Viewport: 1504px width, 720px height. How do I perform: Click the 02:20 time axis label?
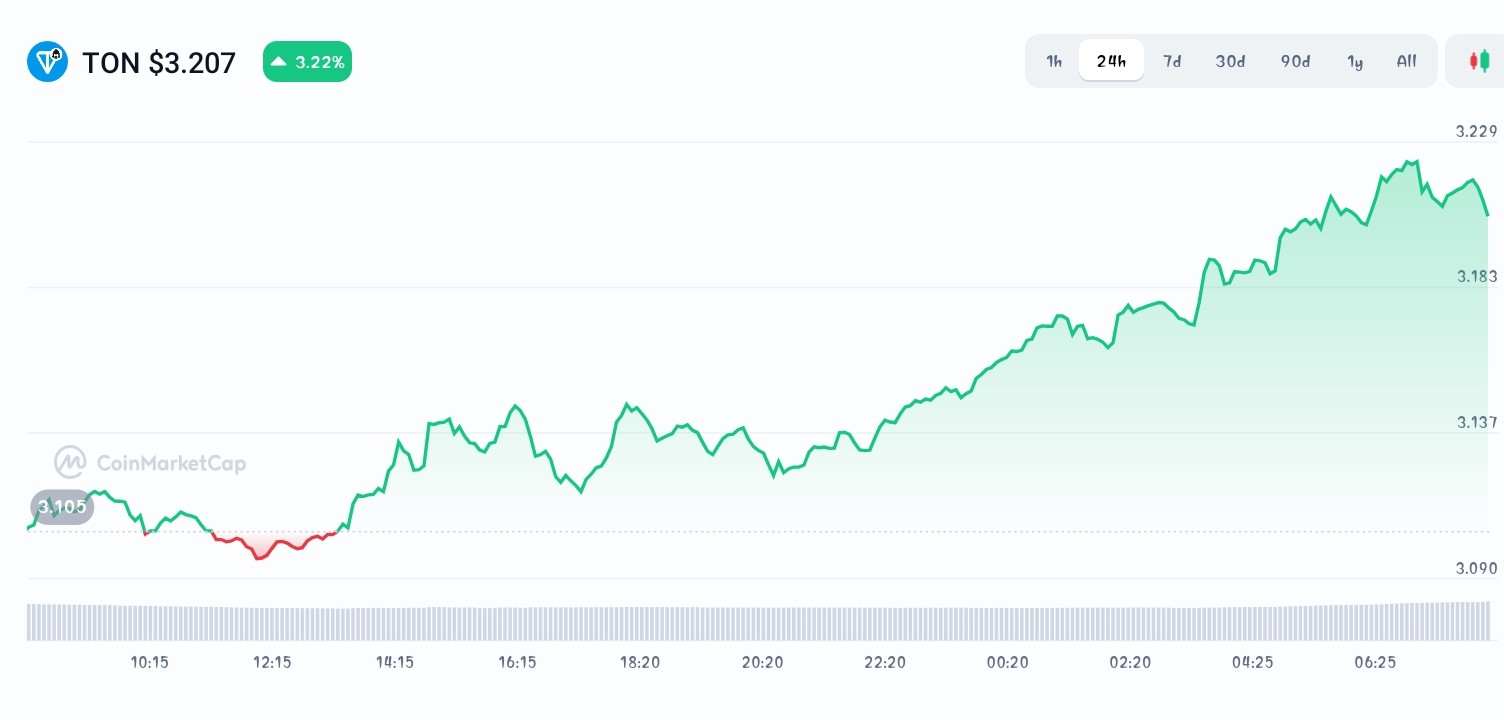pos(1130,662)
